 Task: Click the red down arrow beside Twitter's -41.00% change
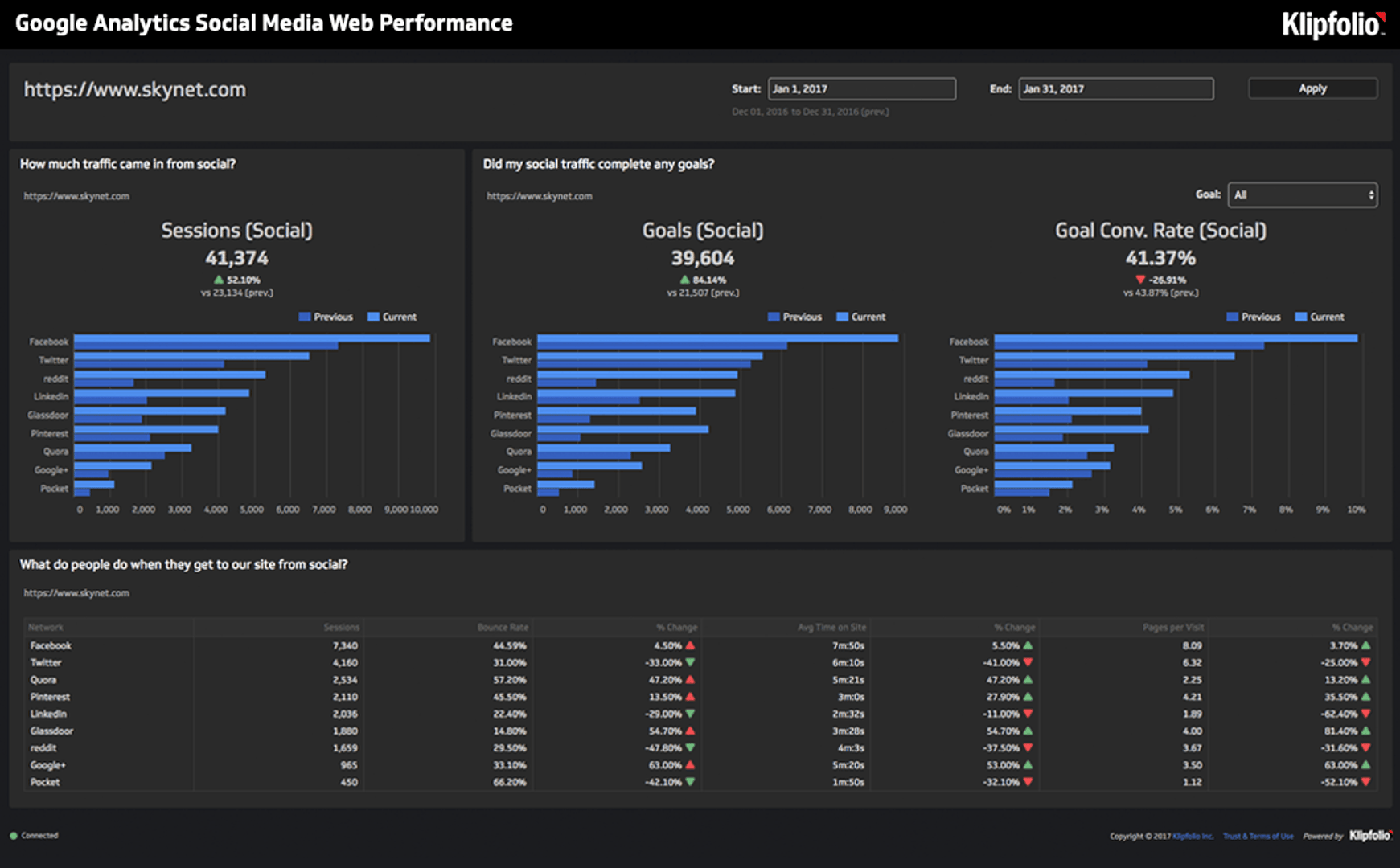[x=1028, y=663]
